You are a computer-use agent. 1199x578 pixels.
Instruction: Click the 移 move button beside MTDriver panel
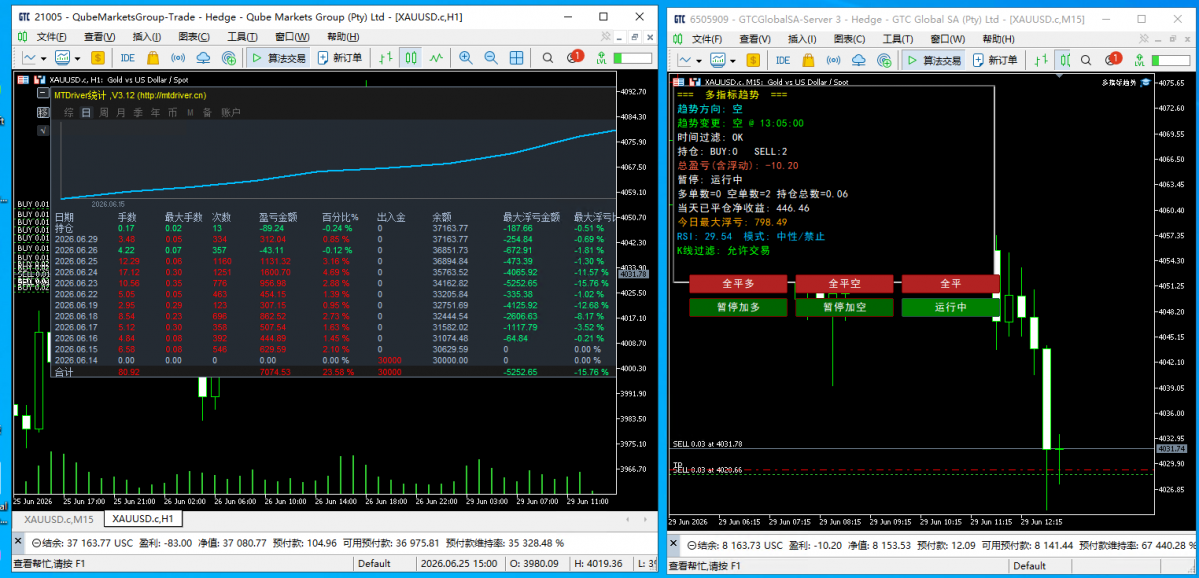pos(44,112)
